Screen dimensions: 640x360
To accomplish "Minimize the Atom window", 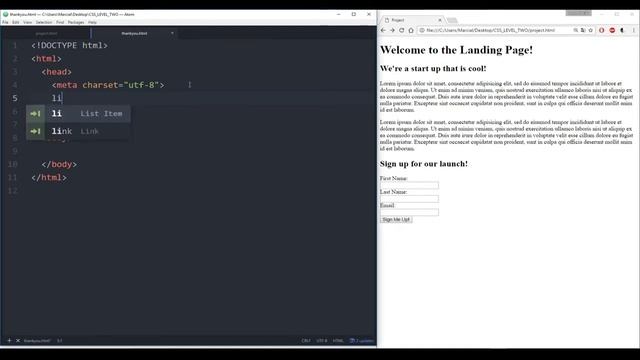I will click(x=338, y=14).
